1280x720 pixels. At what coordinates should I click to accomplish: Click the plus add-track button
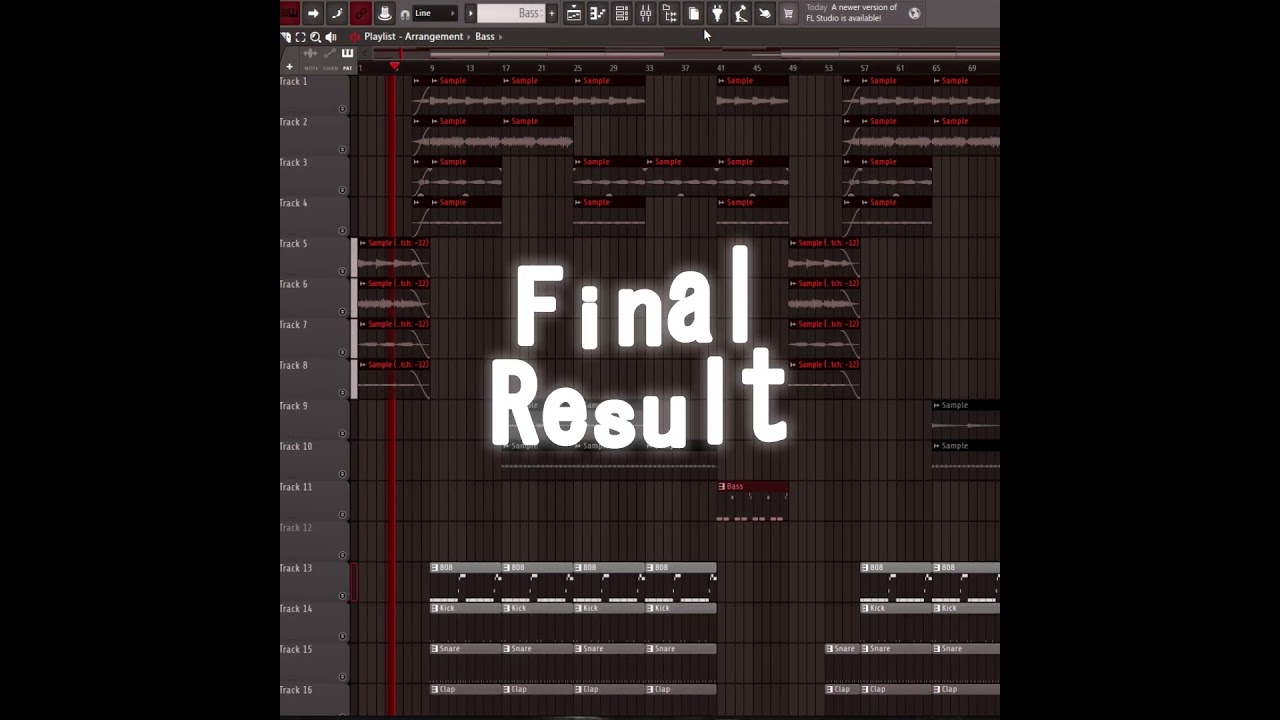pos(290,67)
